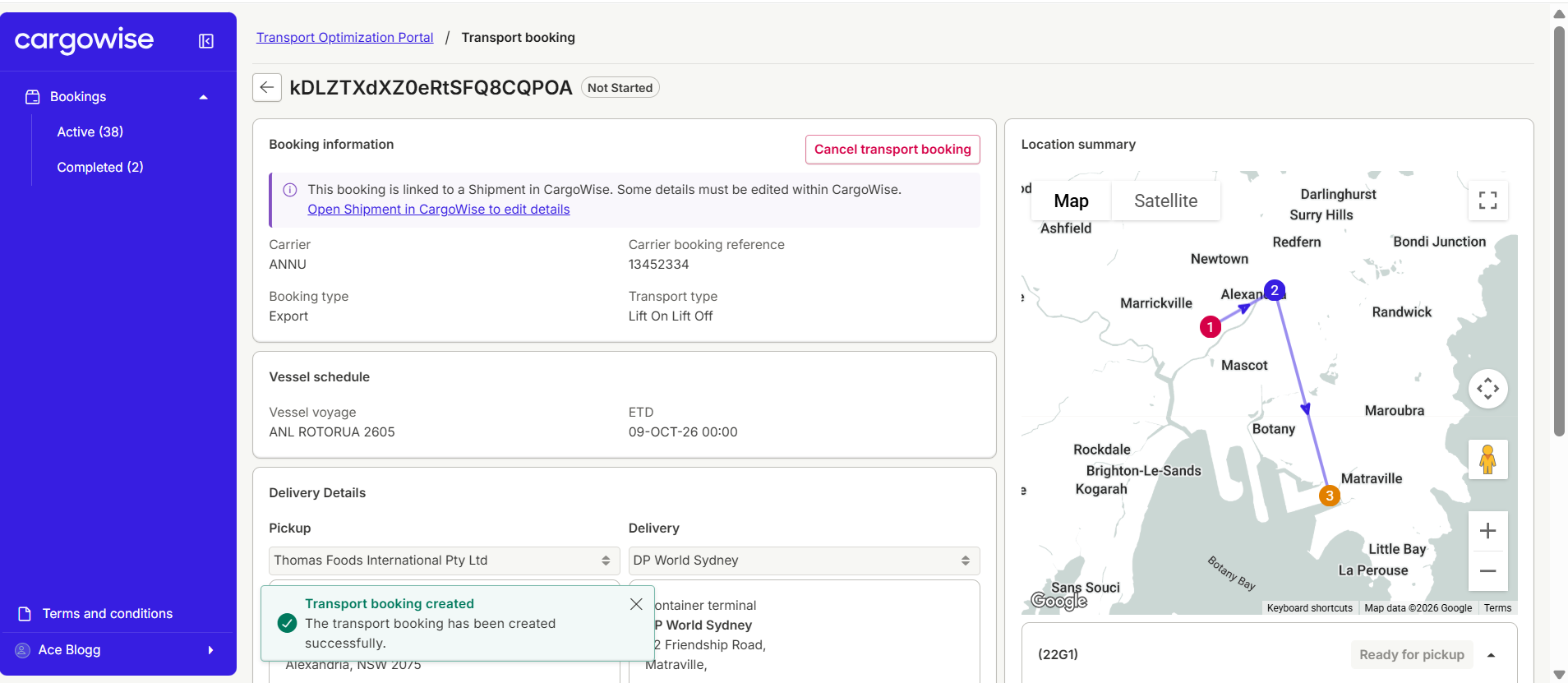
Task: Click Map data ©2026 Google text
Action: click(1418, 608)
